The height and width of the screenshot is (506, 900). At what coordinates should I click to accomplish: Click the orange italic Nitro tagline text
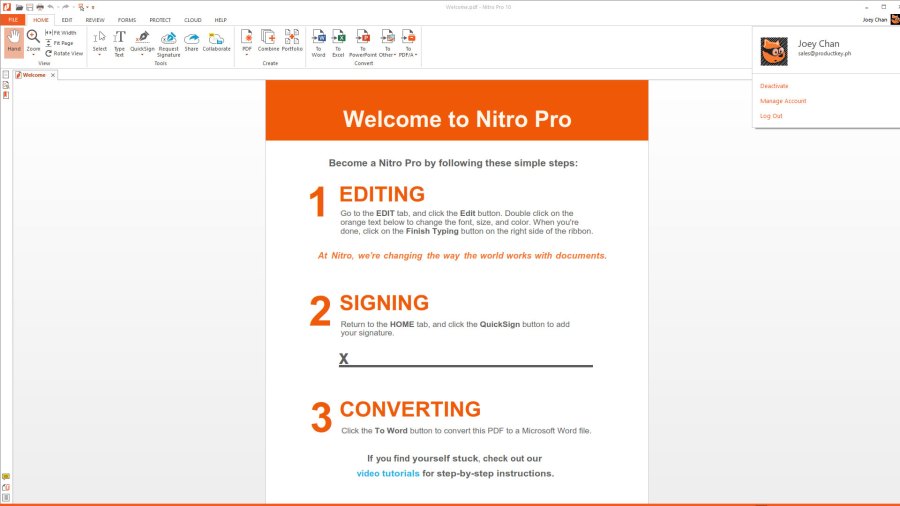(462, 255)
